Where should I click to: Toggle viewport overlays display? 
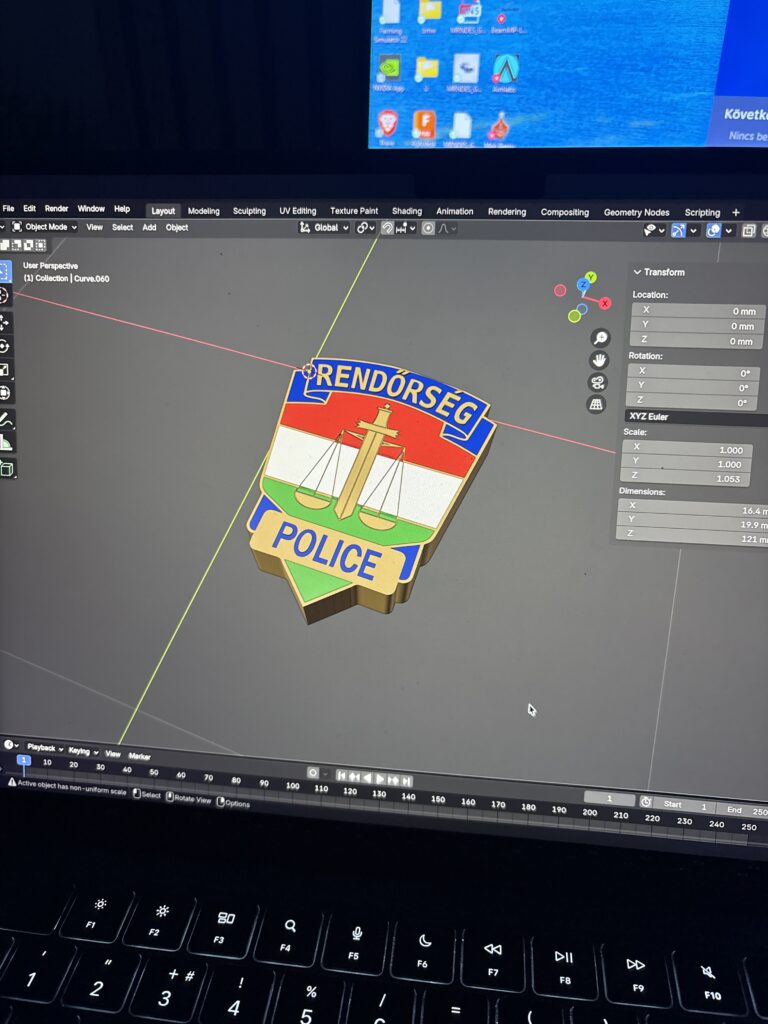pyautogui.click(x=714, y=230)
